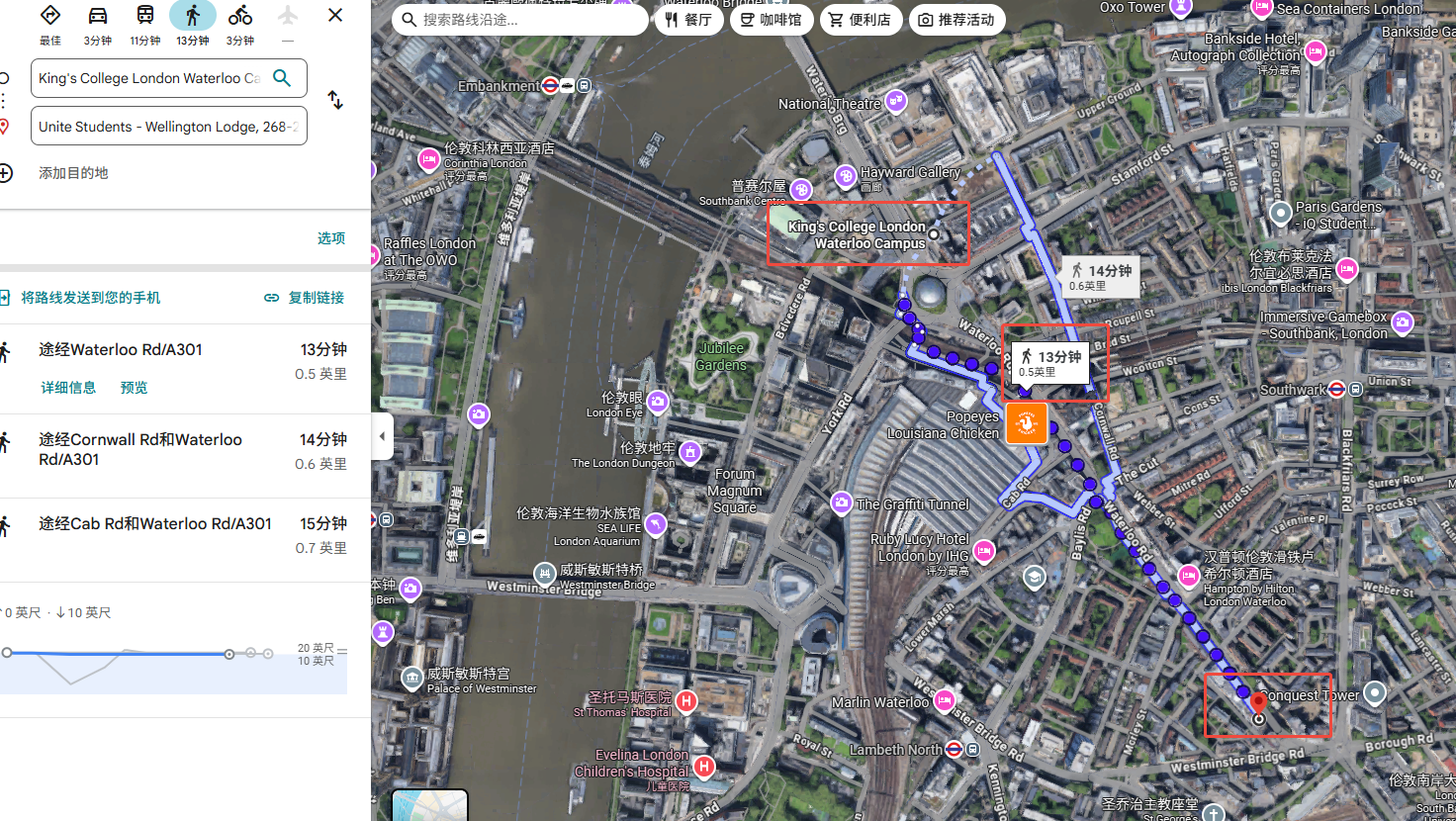
Task: Select the cycling travel mode icon
Action: click(x=239, y=17)
